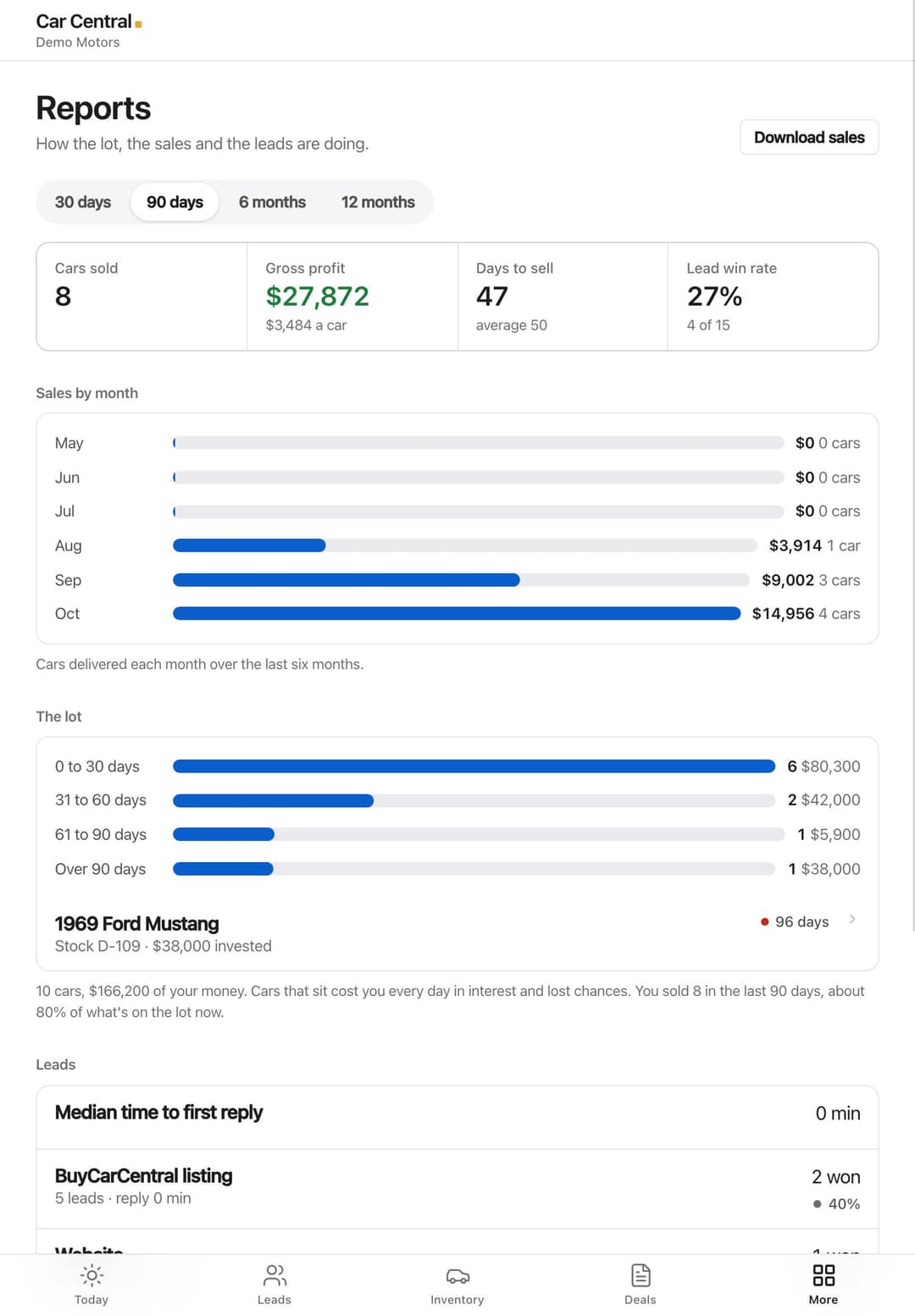Click the 6 $80,300 lot value

click(823, 766)
